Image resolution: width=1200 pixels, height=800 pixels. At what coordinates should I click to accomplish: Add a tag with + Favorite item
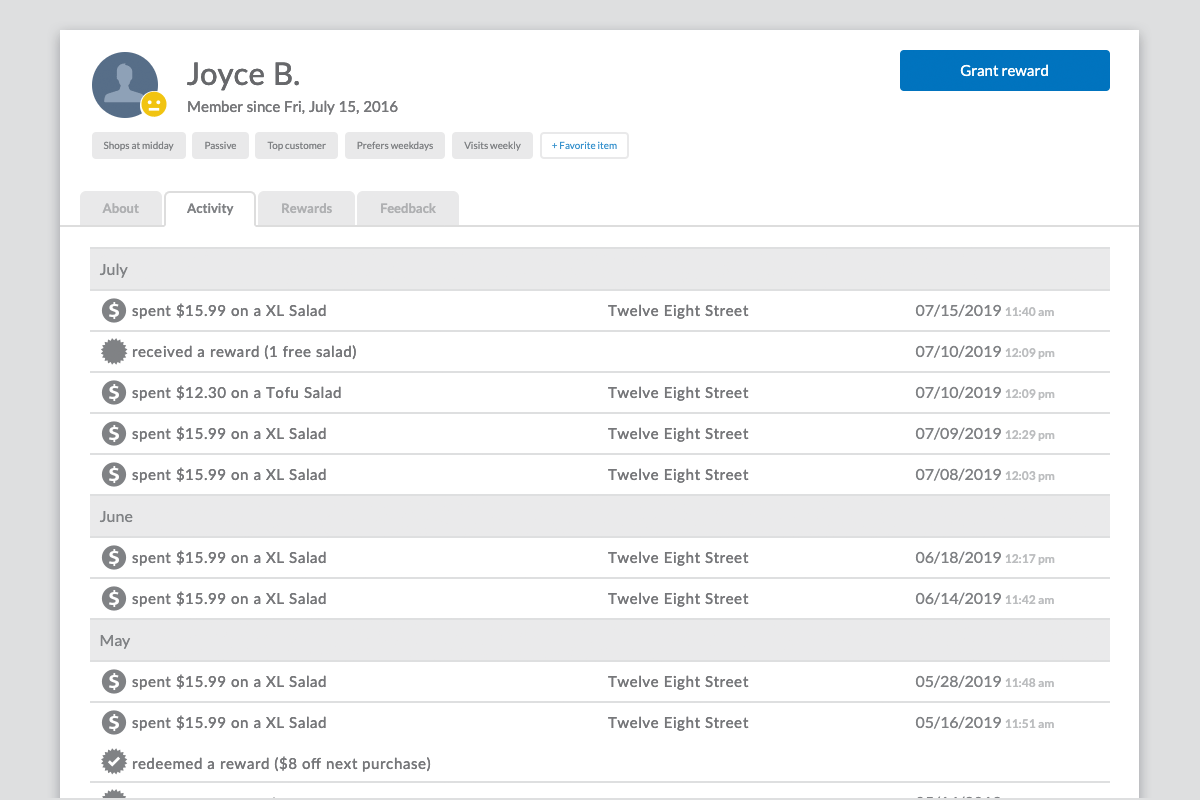[584, 146]
